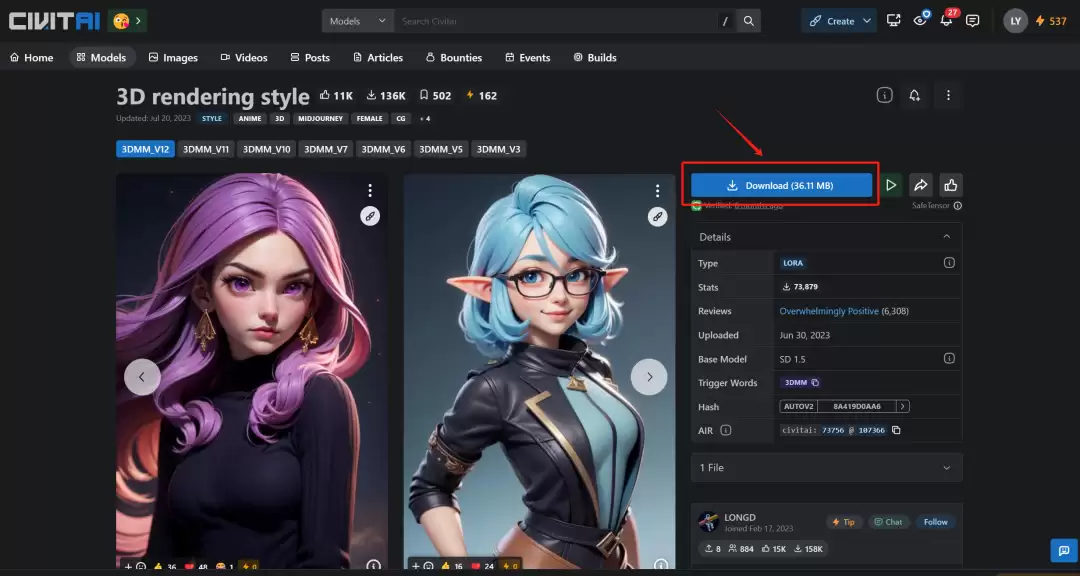Click the model info circle icon near title

884,96
